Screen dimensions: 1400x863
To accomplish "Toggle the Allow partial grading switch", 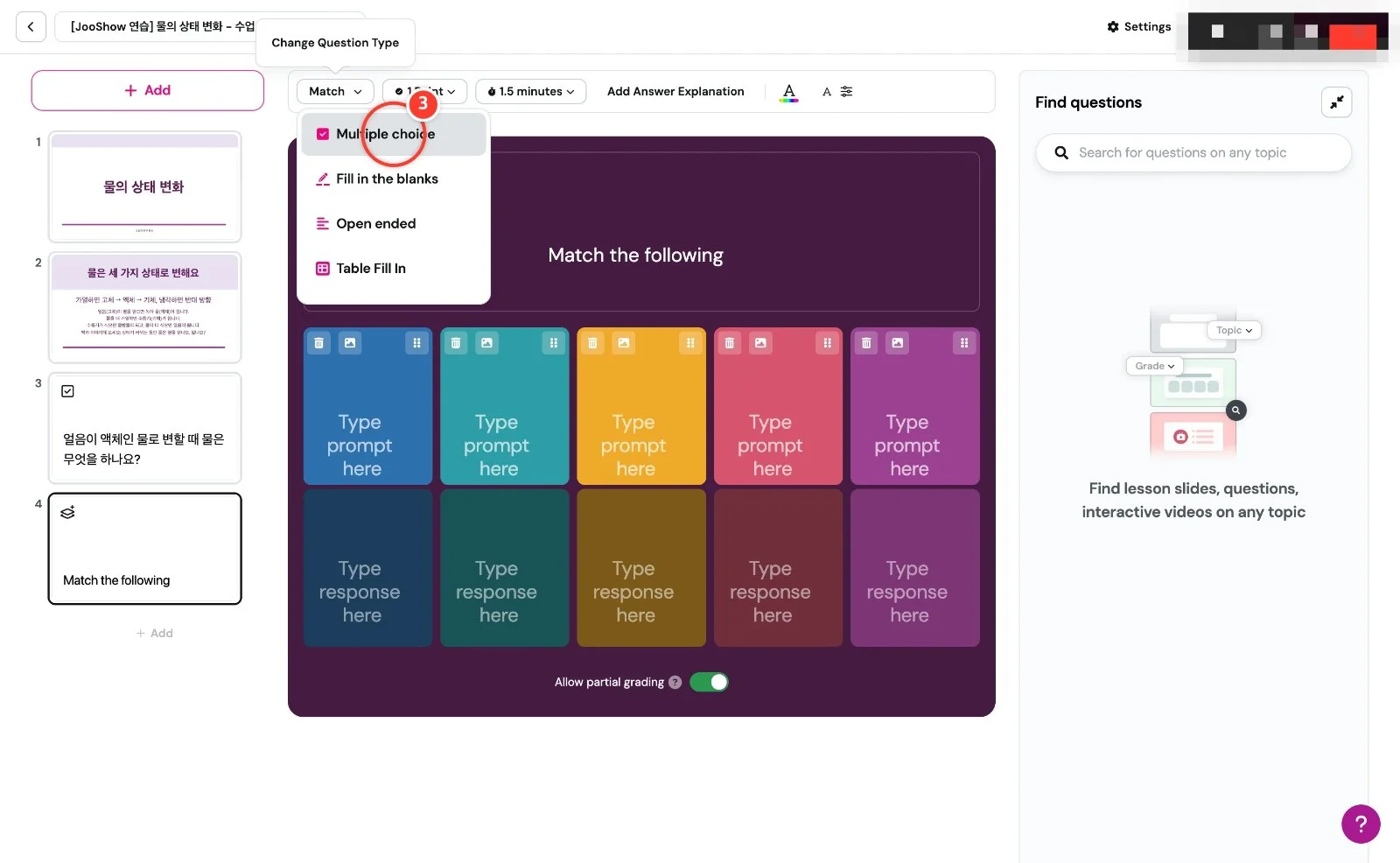I will click(x=709, y=683).
